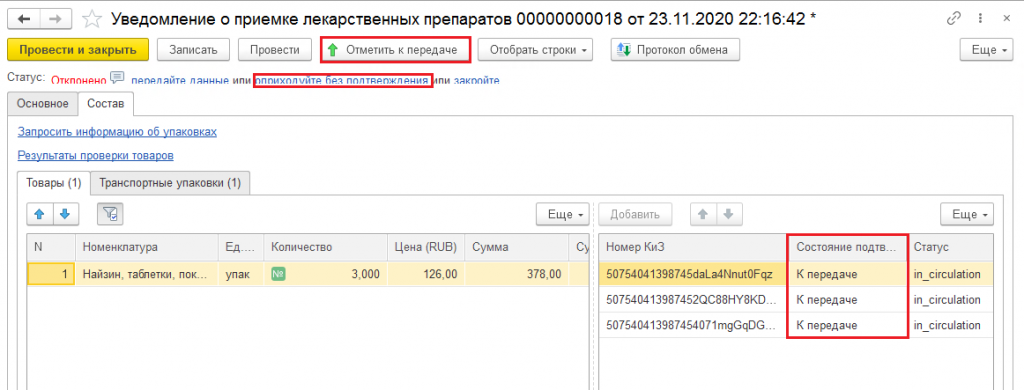Save document with 'Записать'
The width and height of the screenshot is (1024, 390).
(193, 50)
